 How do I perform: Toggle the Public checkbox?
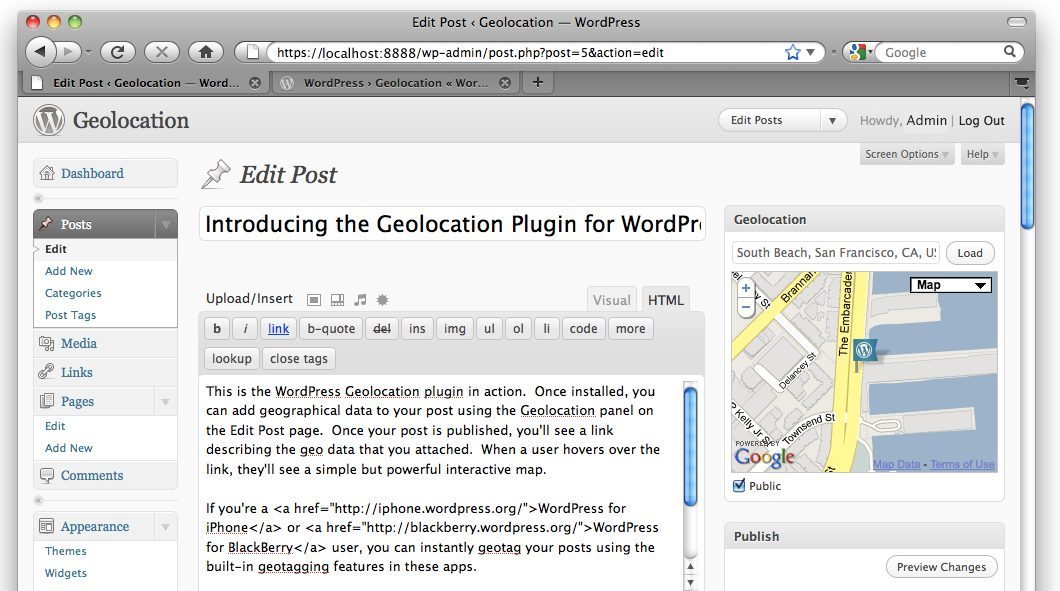coord(739,485)
